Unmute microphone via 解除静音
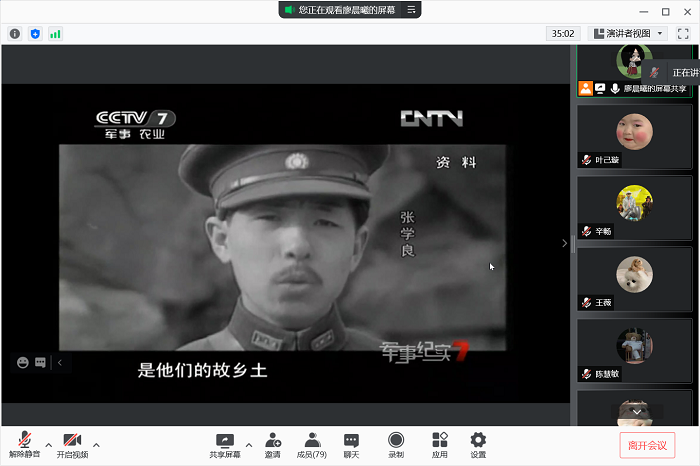Screen dimensions: 700x466 24,445
